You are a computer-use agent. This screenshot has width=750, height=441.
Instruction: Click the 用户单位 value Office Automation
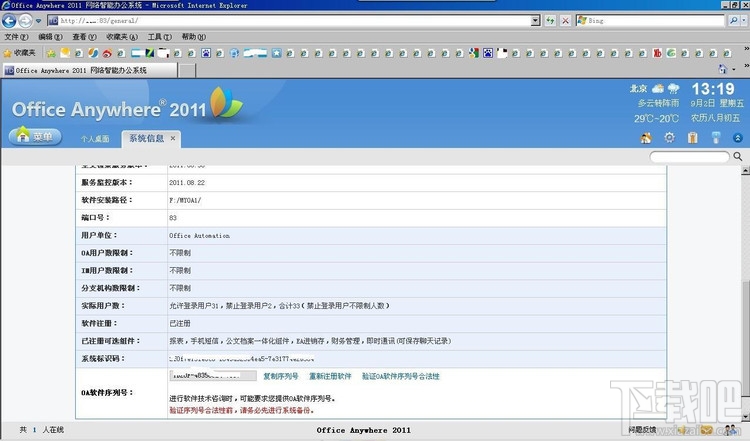199,235
